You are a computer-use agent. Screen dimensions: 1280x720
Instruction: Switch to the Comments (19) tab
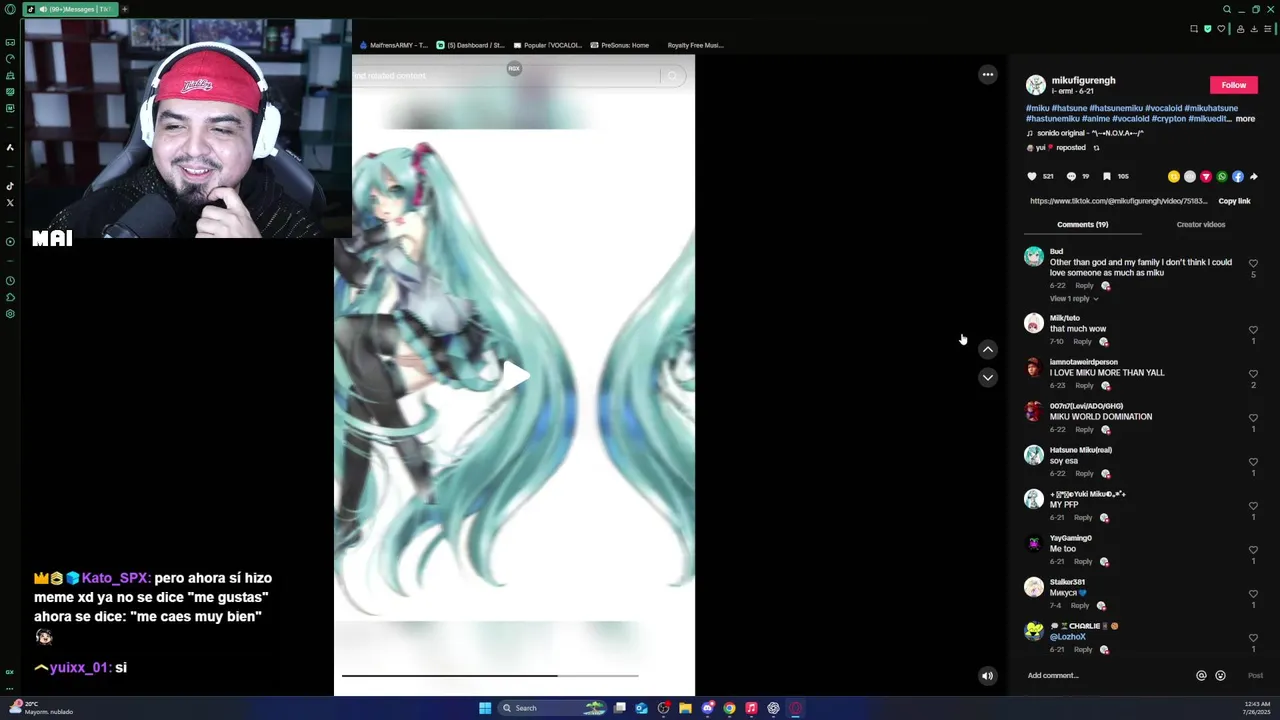pos(1083,224)
